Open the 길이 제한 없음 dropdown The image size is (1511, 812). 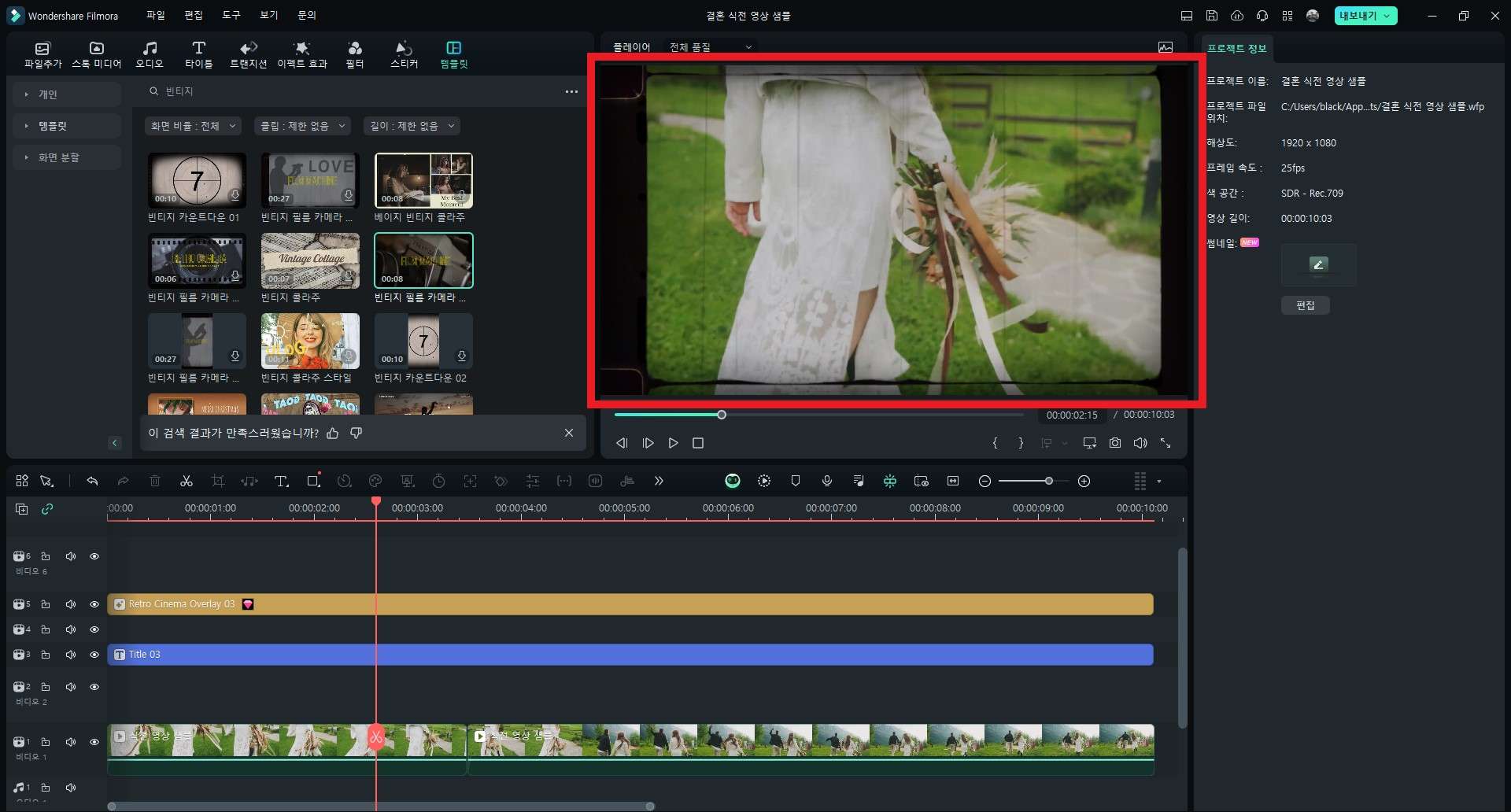pyautogui.click(x=412, y=126)
